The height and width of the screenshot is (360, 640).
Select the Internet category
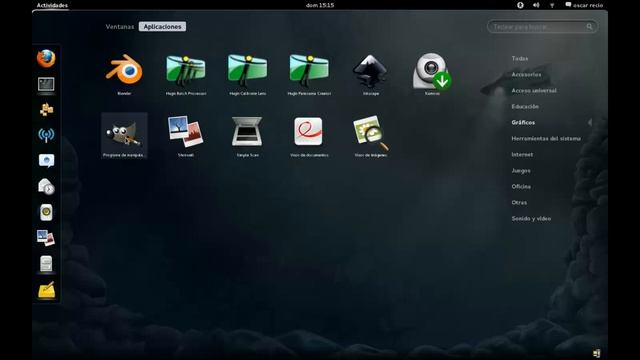click(x=522, y=154)
